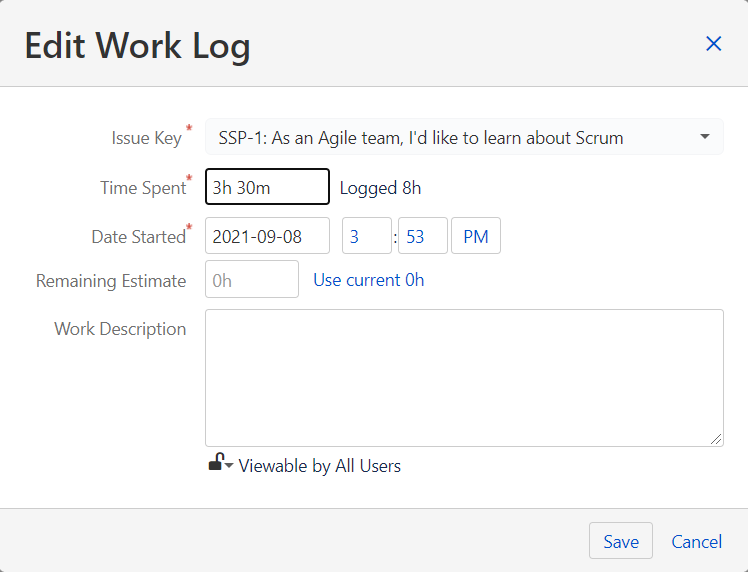This screenshot has height=572, width=748.
Task: Click the Logged 8h text
Action: (380, 187)
